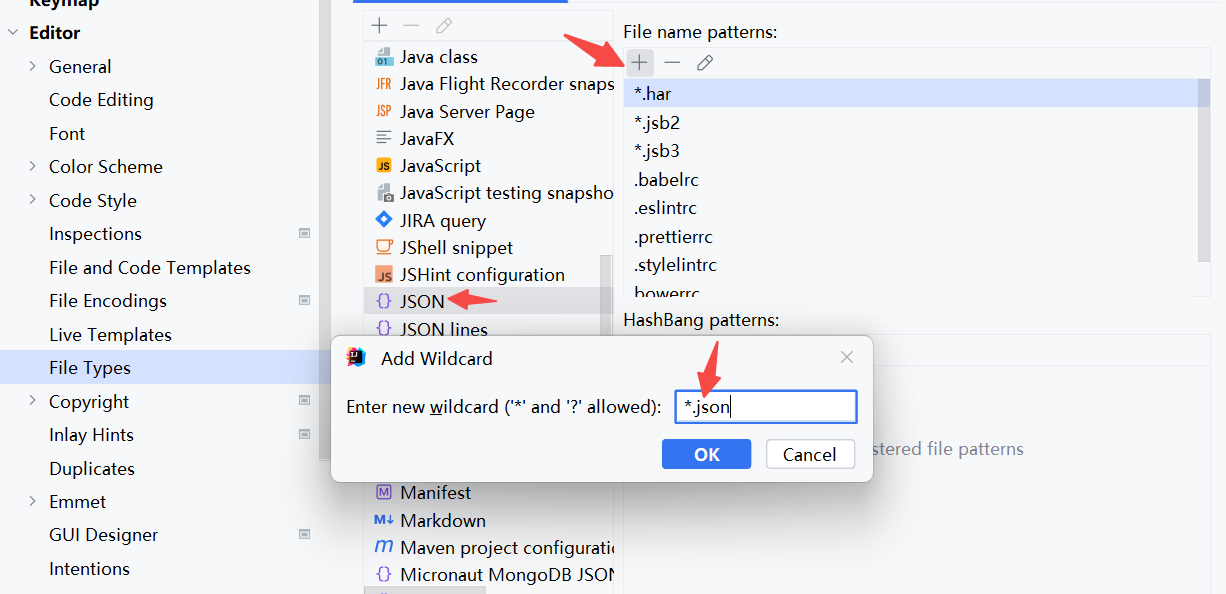
Task: Click the project-level icon next to Inlay Hints
Action: 304,435
